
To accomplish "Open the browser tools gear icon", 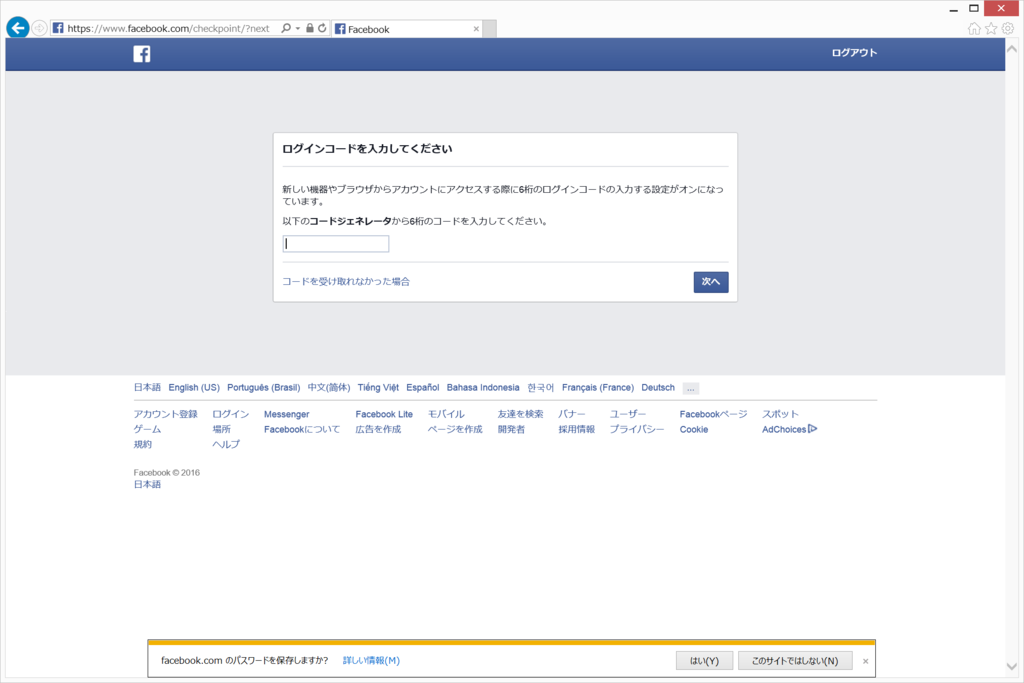I will pyautogui.click(x=1008, y=28).
